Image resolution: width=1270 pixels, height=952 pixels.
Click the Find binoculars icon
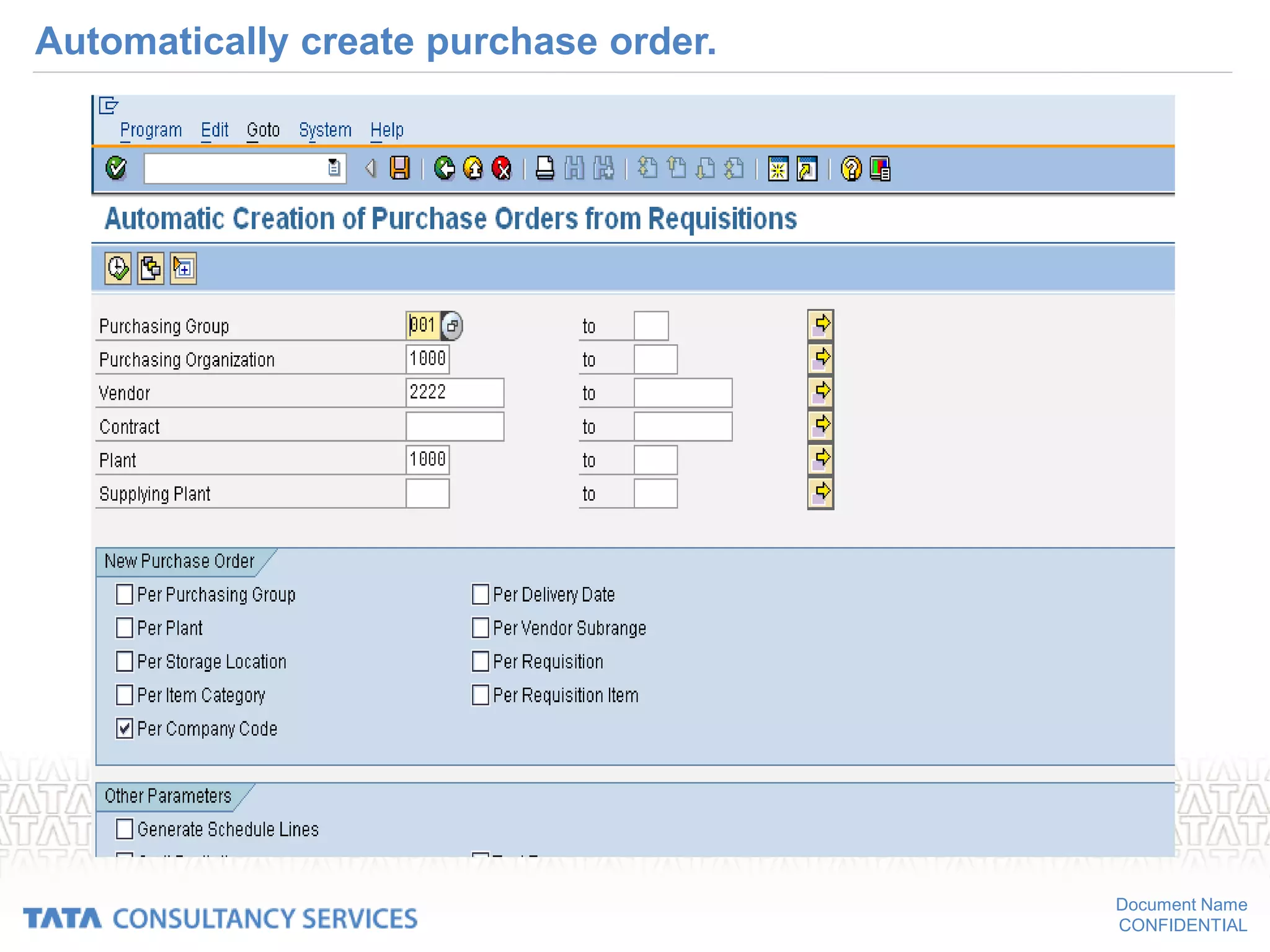tap(575, 168)
